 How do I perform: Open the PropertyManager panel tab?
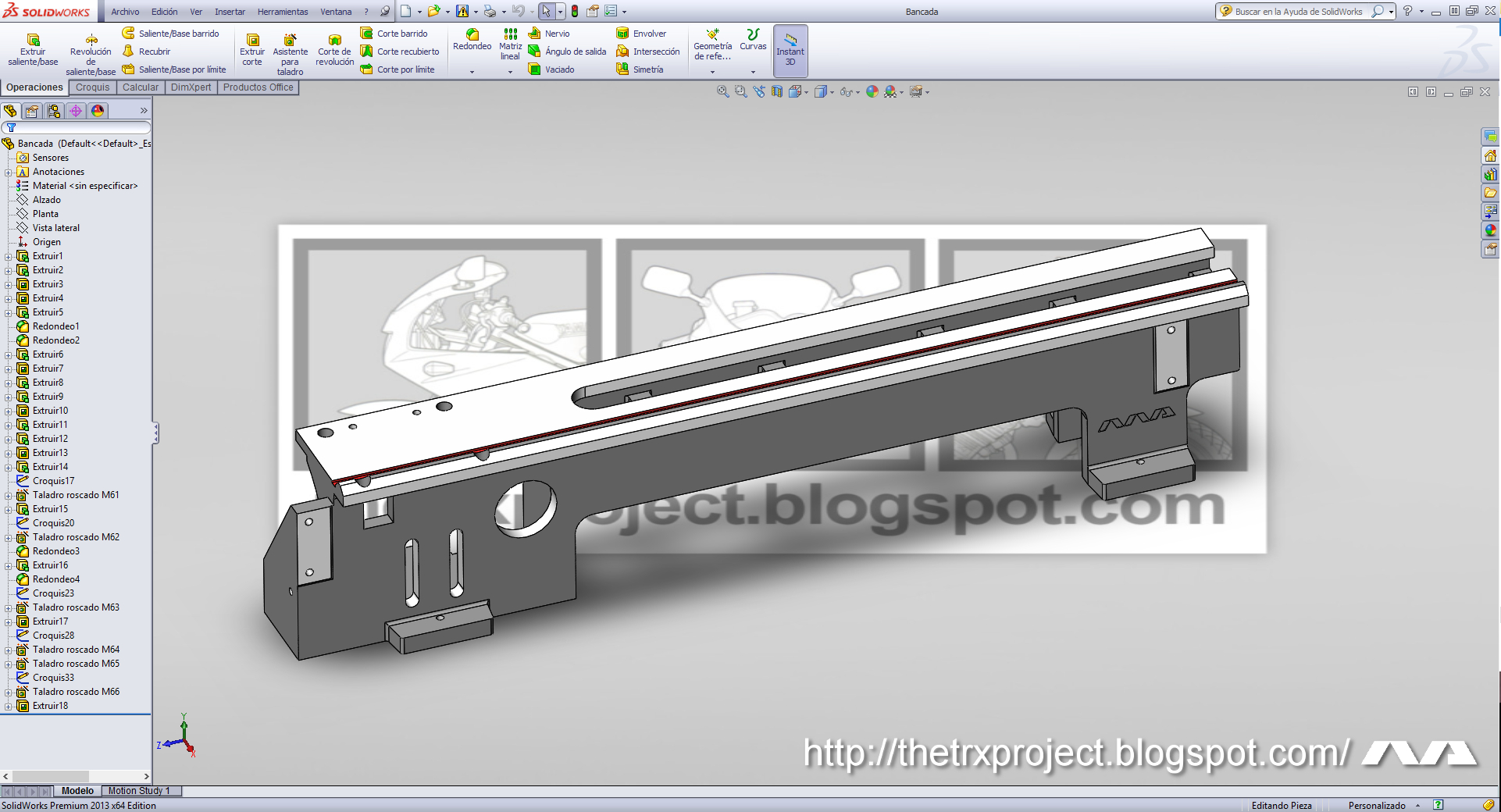click(32, 111)
